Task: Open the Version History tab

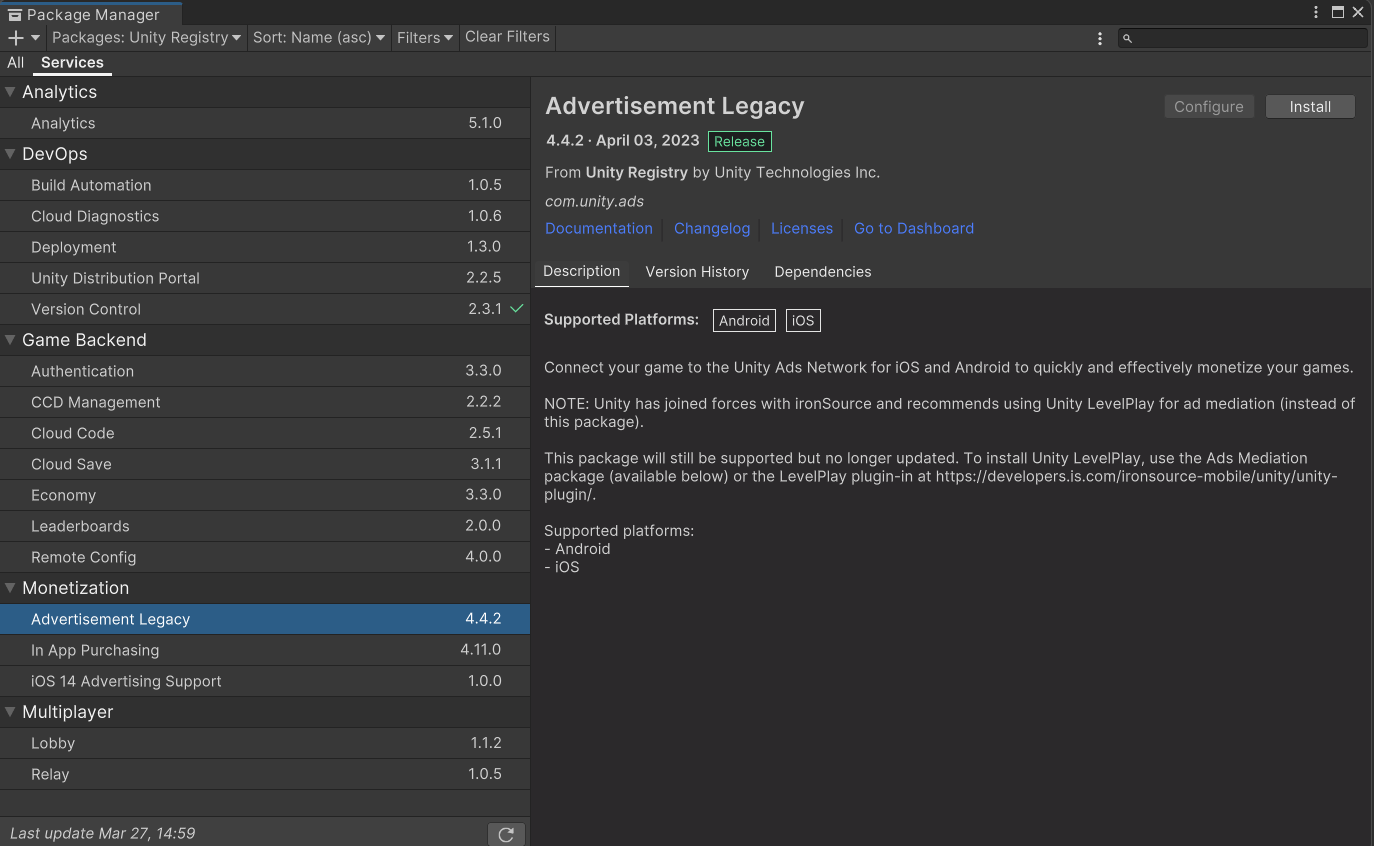Action: coord(697,272)
